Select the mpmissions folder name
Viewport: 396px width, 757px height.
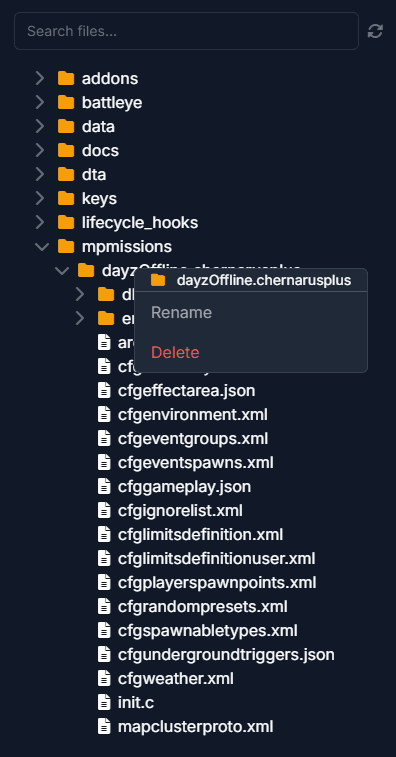coord(127,247)
